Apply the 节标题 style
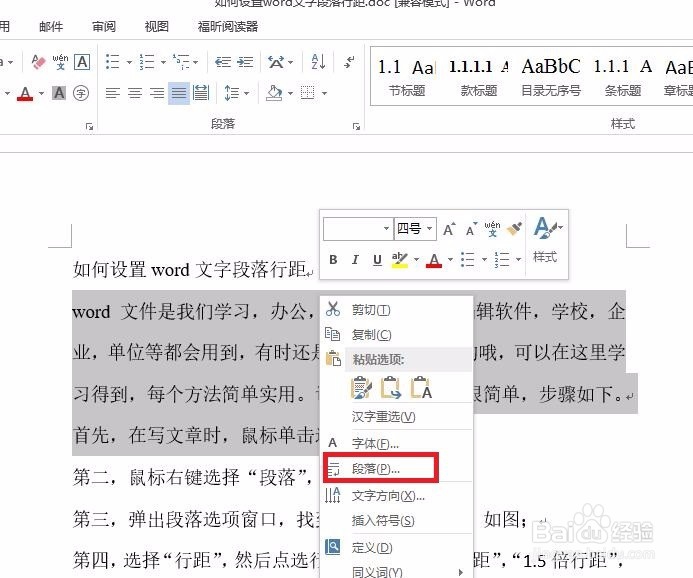 click(407, 76)
